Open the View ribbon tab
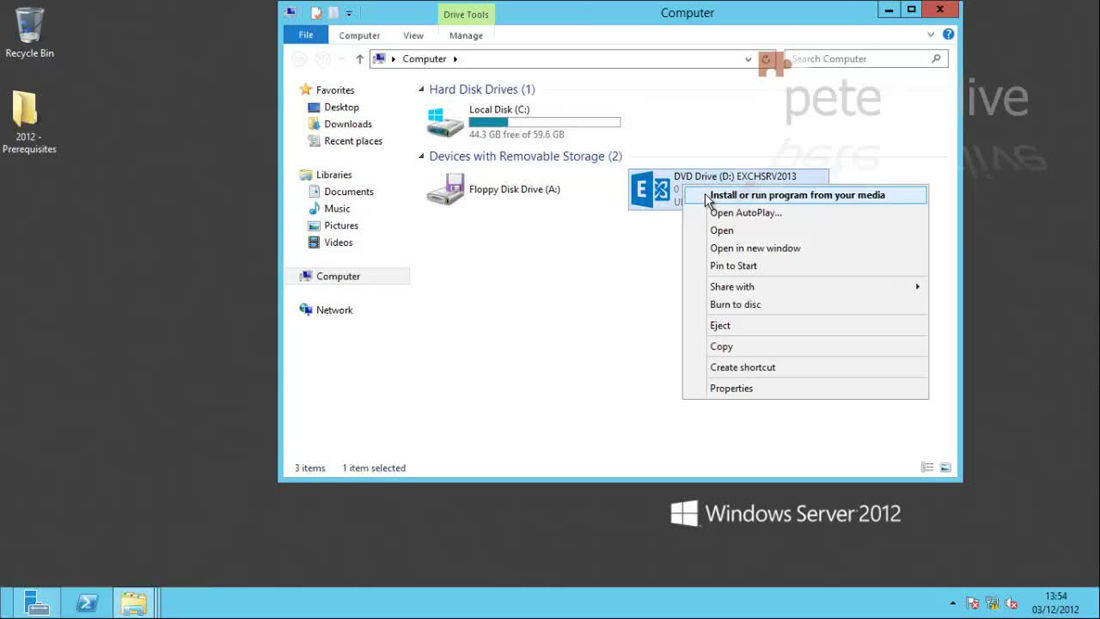The image size is (1100, 619). coord(413,35)
